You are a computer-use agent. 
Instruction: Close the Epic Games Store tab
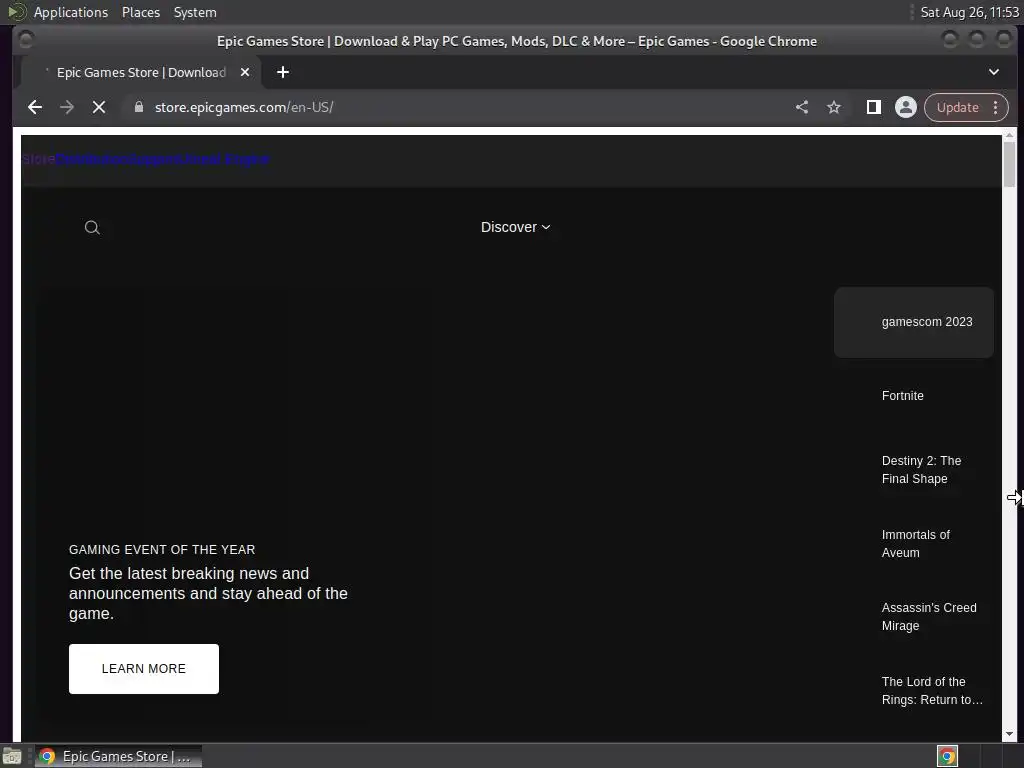(245, 72)
